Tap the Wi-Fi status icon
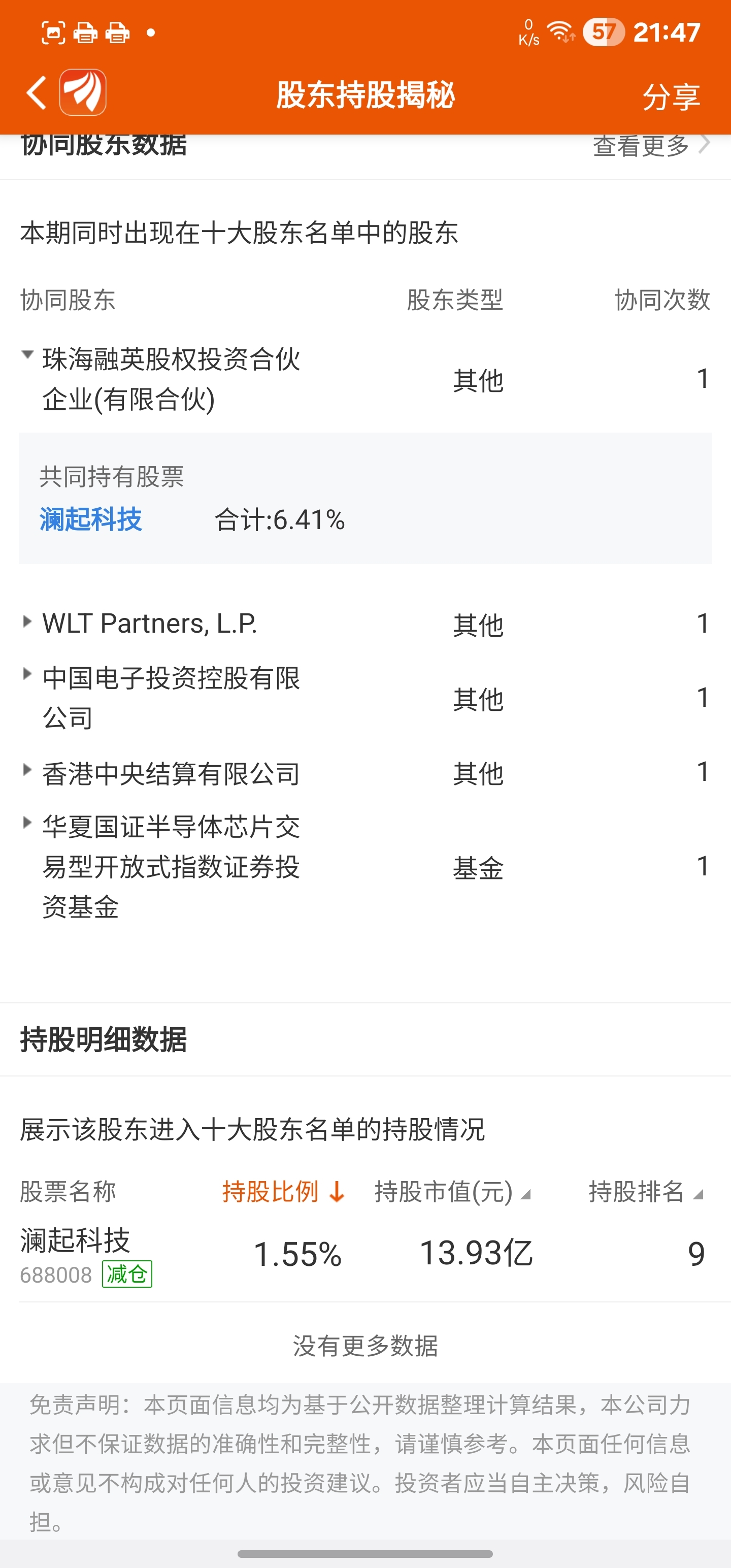 (x=560, y=31)
